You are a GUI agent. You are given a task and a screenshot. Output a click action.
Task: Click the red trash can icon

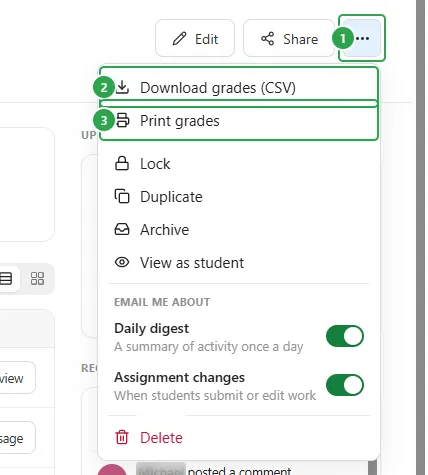[x=122, y=437]
